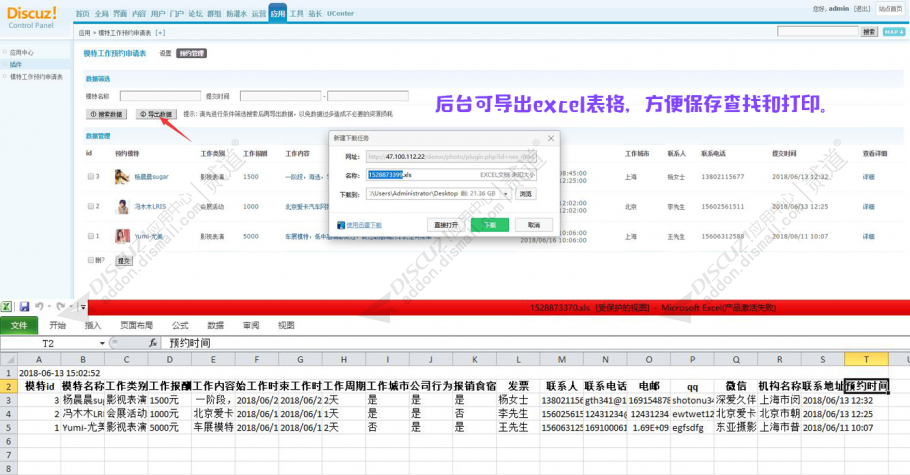Click the 搜索 button beside the top search box

tap(869, 32)
